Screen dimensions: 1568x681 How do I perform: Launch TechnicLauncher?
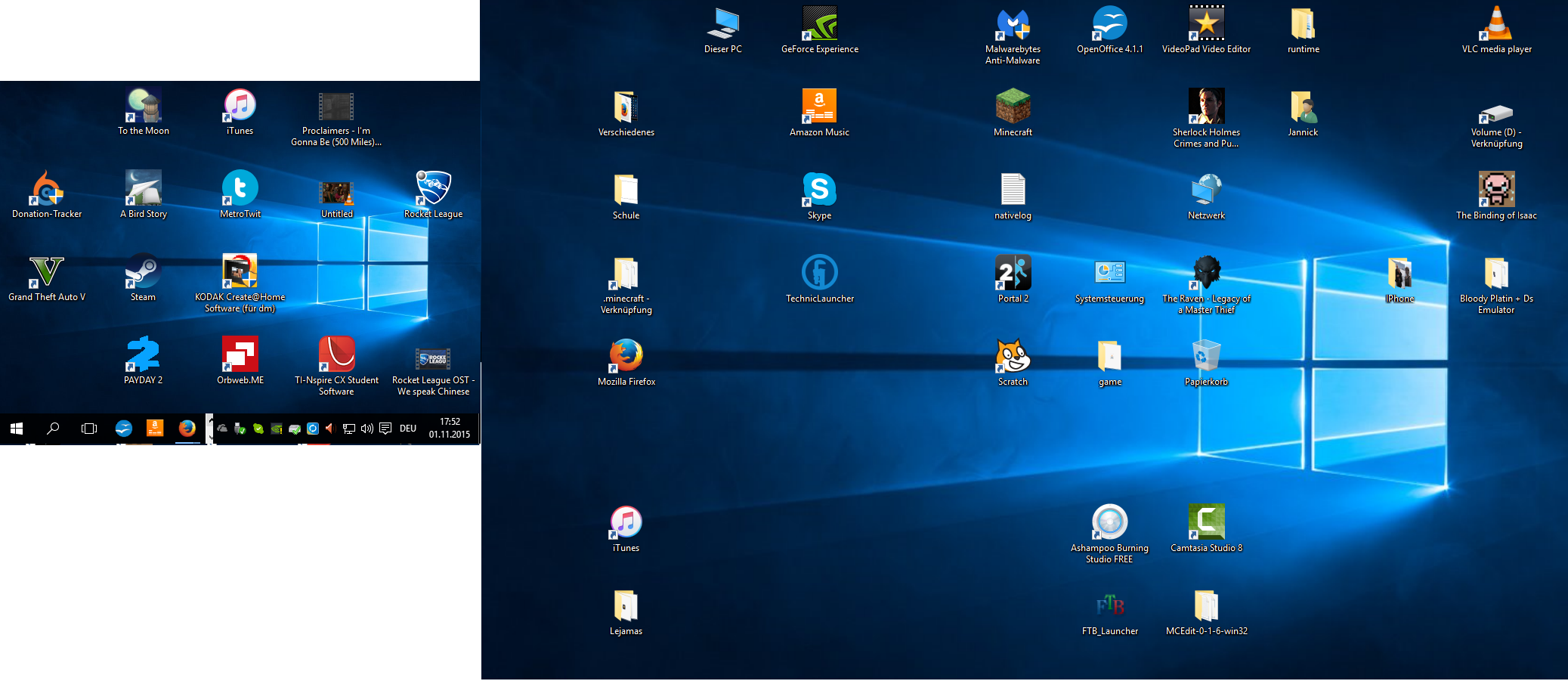pos(820,280)
